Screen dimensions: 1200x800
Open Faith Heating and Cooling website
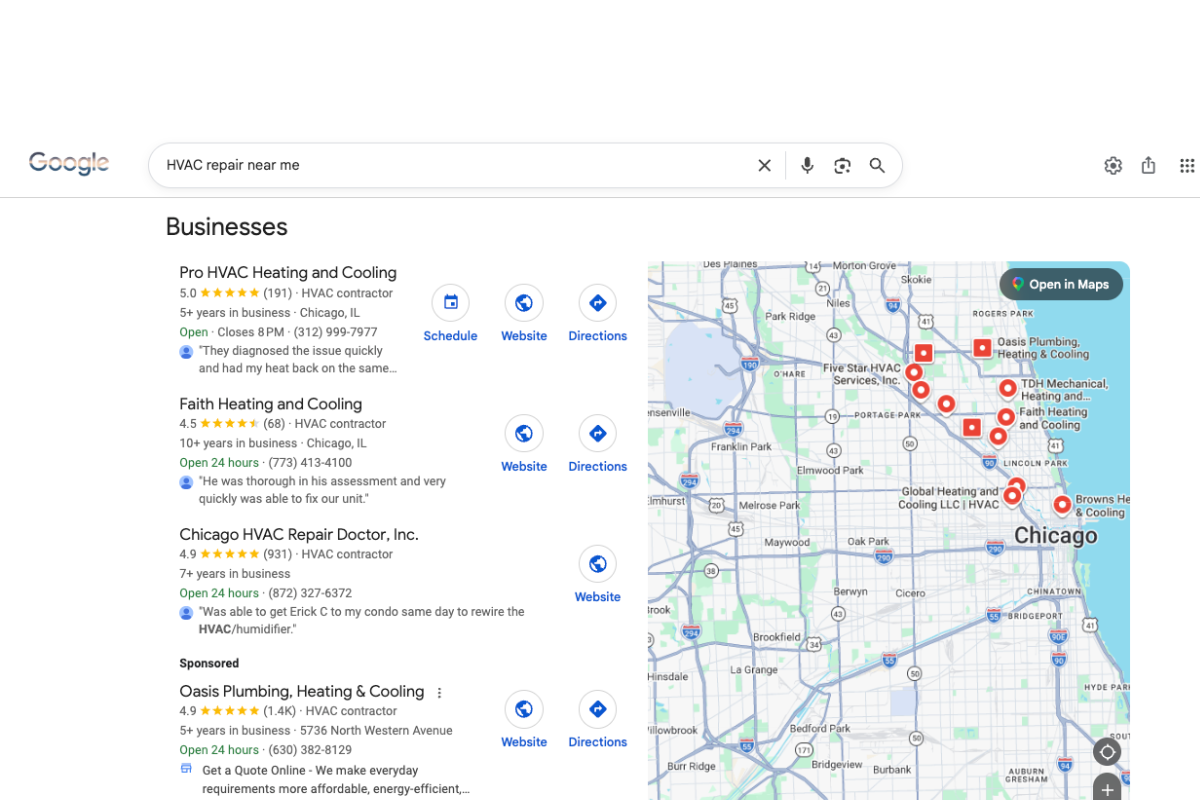point(524,444)
